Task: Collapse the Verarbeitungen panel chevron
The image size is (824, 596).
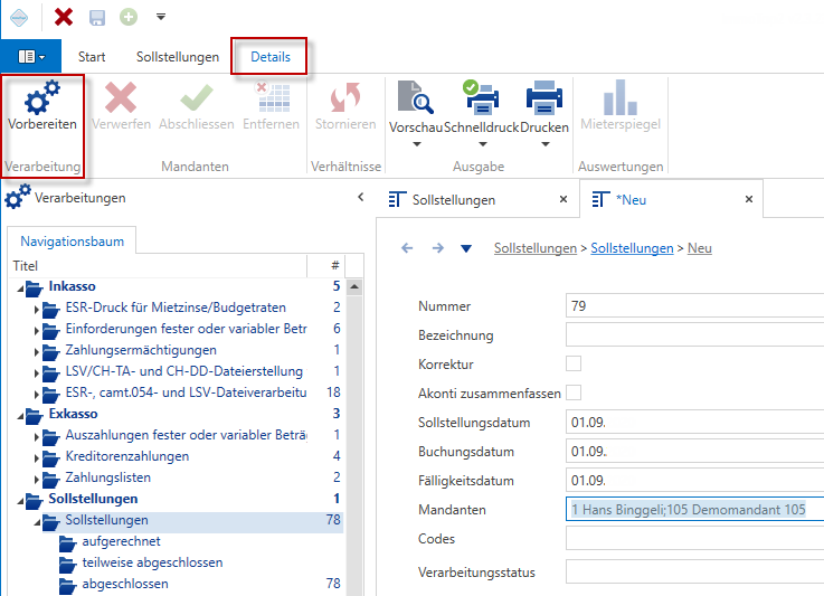Action: click(x=360, y=197)
